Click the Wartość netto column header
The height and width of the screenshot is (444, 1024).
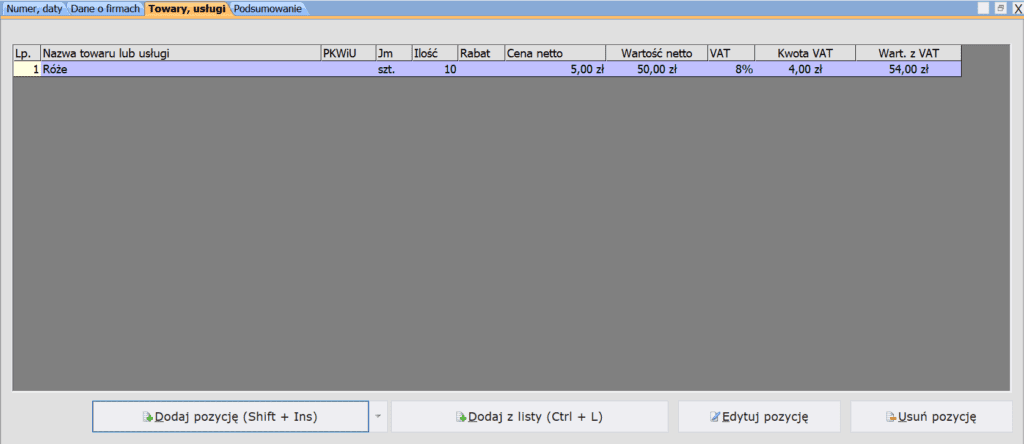tap(656, 53)
